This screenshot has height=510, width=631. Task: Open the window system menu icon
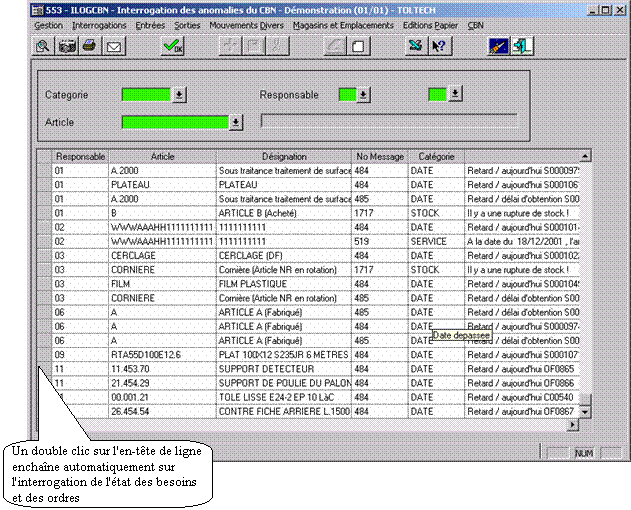(37, 10)
